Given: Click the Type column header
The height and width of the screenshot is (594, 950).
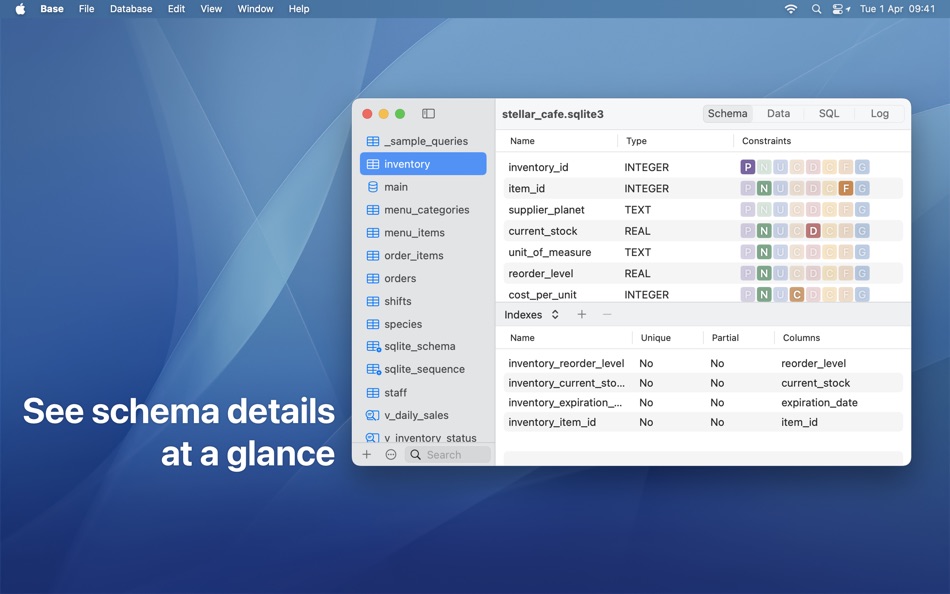Looking at the screenshot, I should coord(636,141).
